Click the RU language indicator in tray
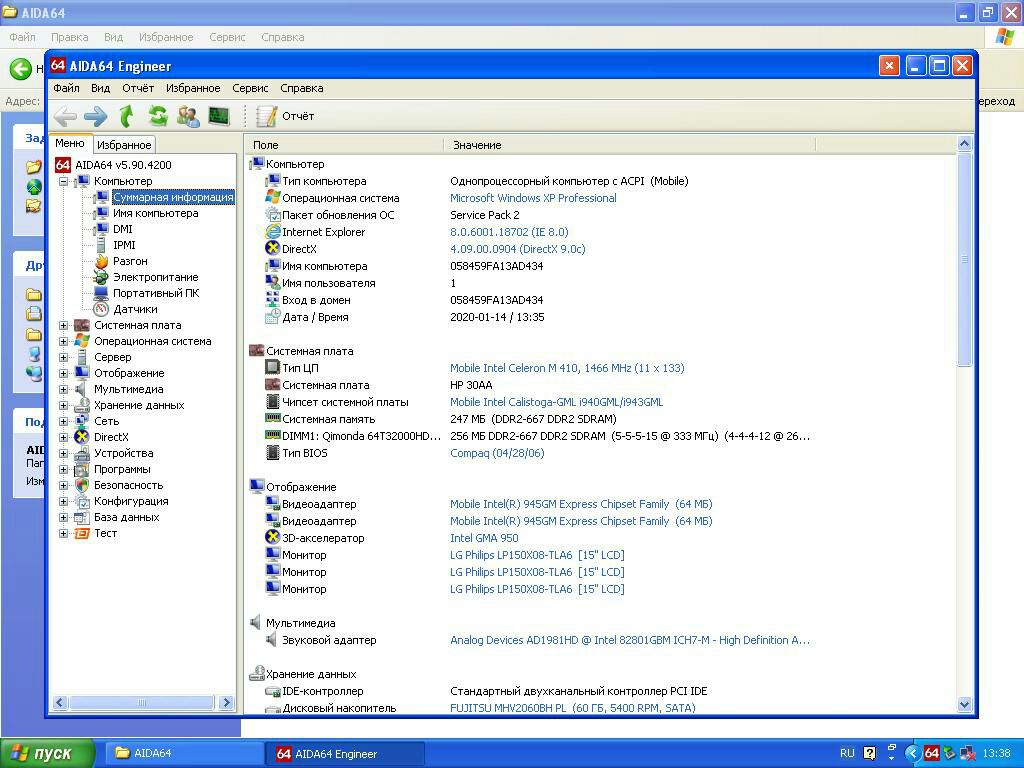The image size is (1024, 768). pos(847,753)
